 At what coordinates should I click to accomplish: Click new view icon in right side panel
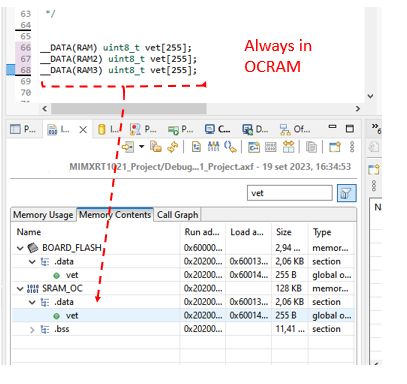click(374, 169)
